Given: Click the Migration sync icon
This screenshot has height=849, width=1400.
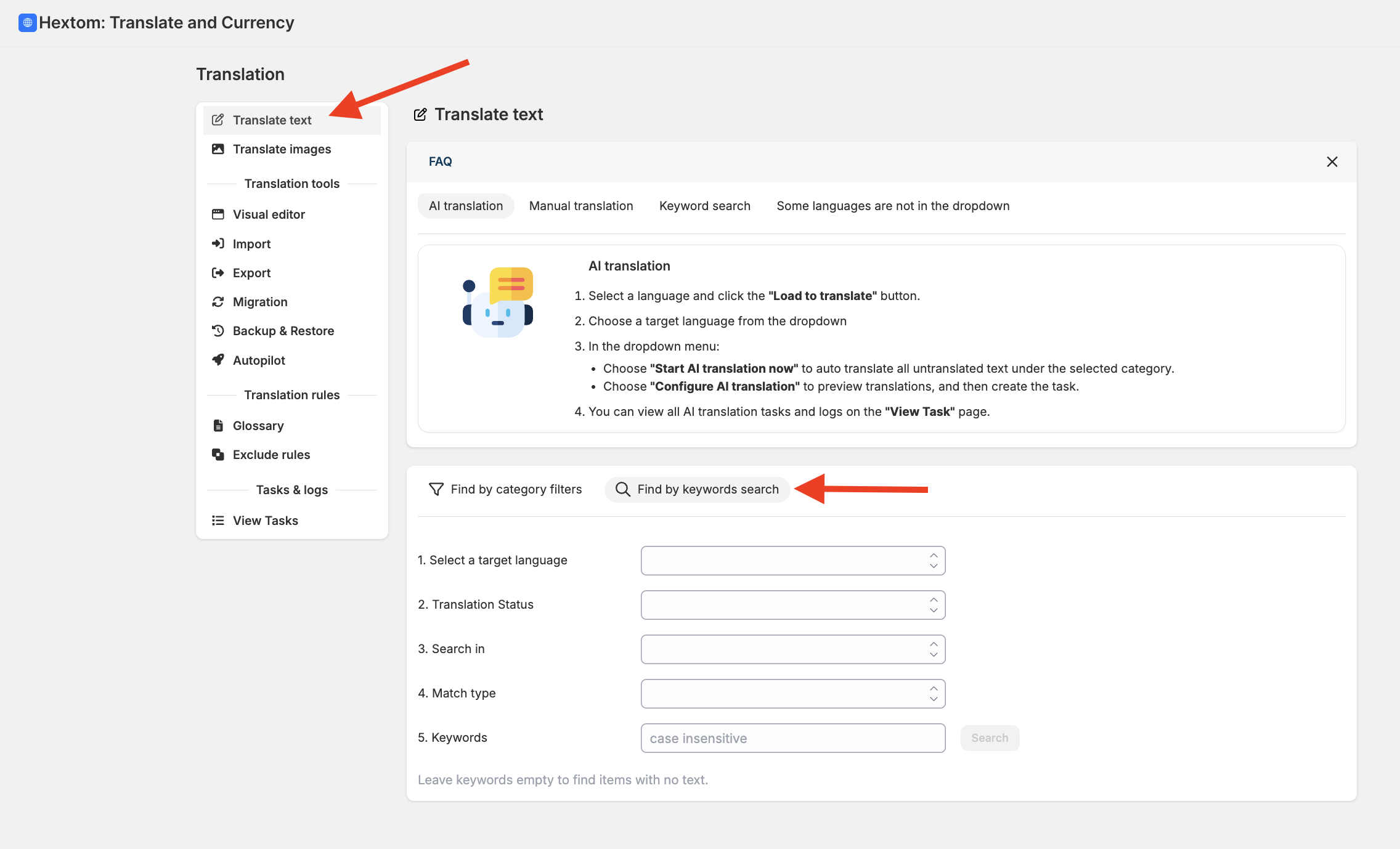Looking at the screenshot, I should [x=218, y=301].
